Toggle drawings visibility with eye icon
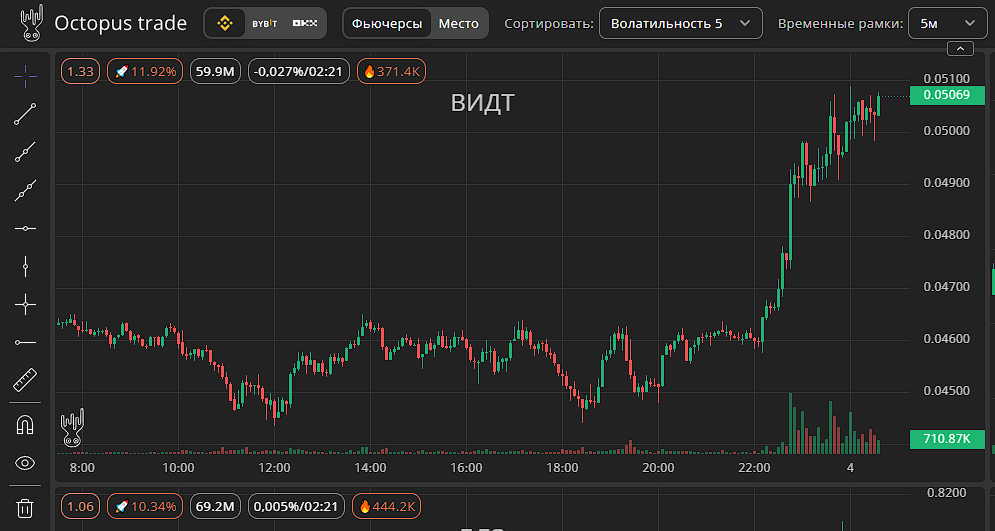The image size is (995, 531). (x=25, y=463)
